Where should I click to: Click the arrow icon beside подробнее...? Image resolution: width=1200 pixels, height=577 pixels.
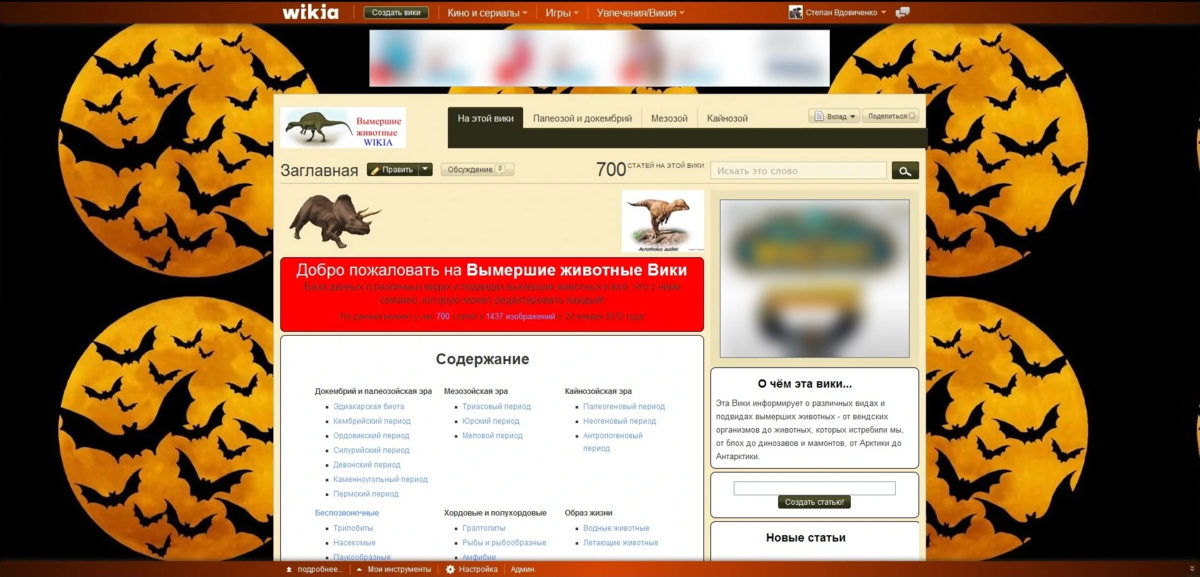coord(288,568)
